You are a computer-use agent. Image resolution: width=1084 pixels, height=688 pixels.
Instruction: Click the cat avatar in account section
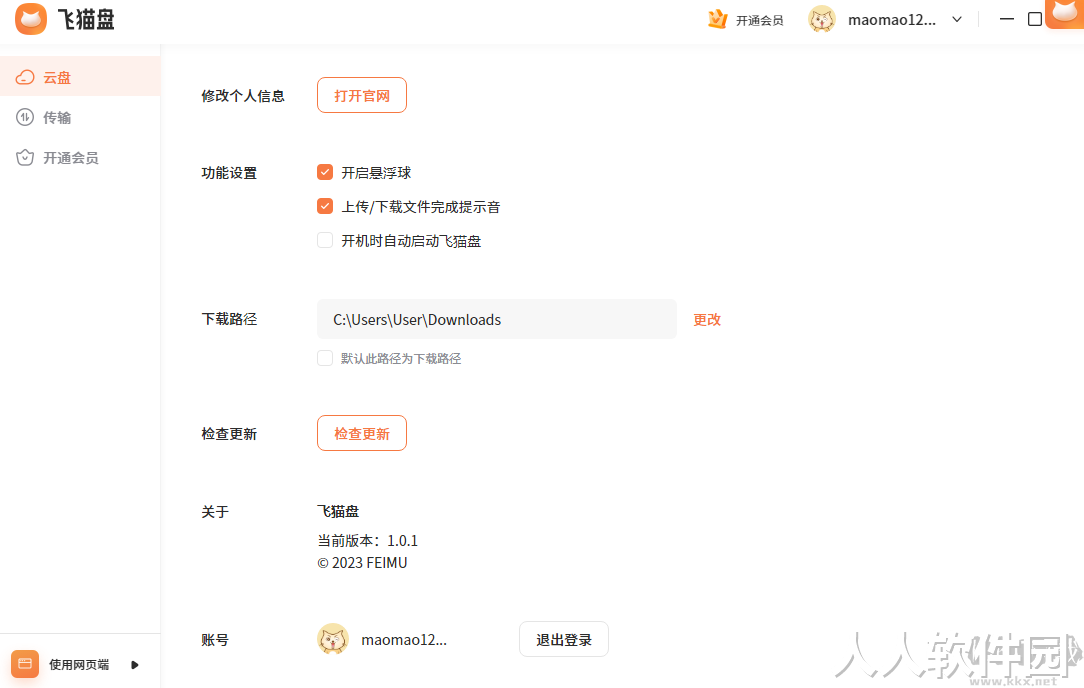point(333,639)
